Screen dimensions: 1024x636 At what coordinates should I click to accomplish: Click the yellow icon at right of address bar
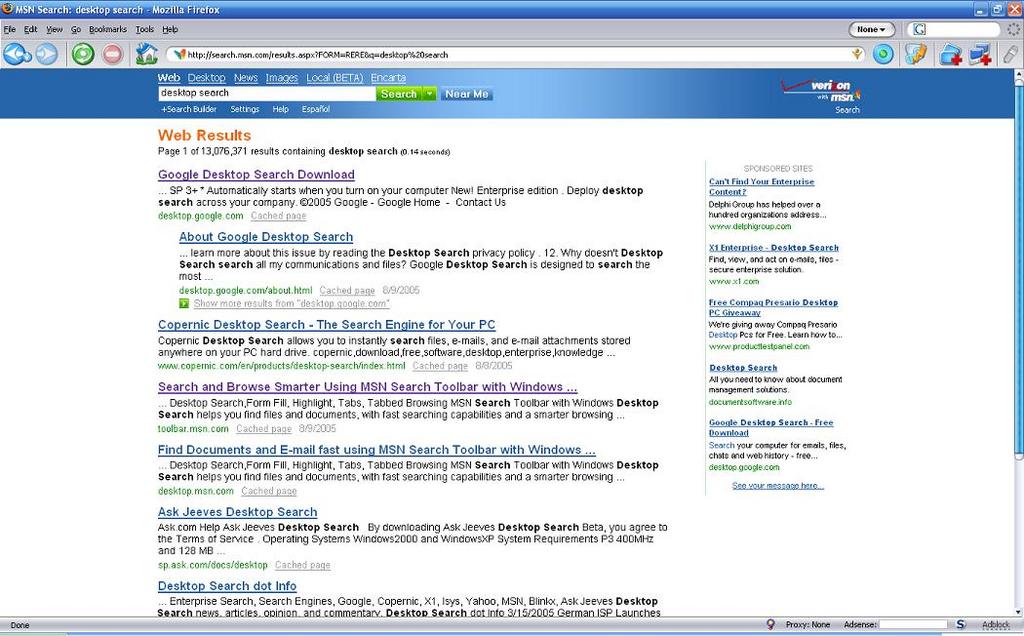pos(857,54)
